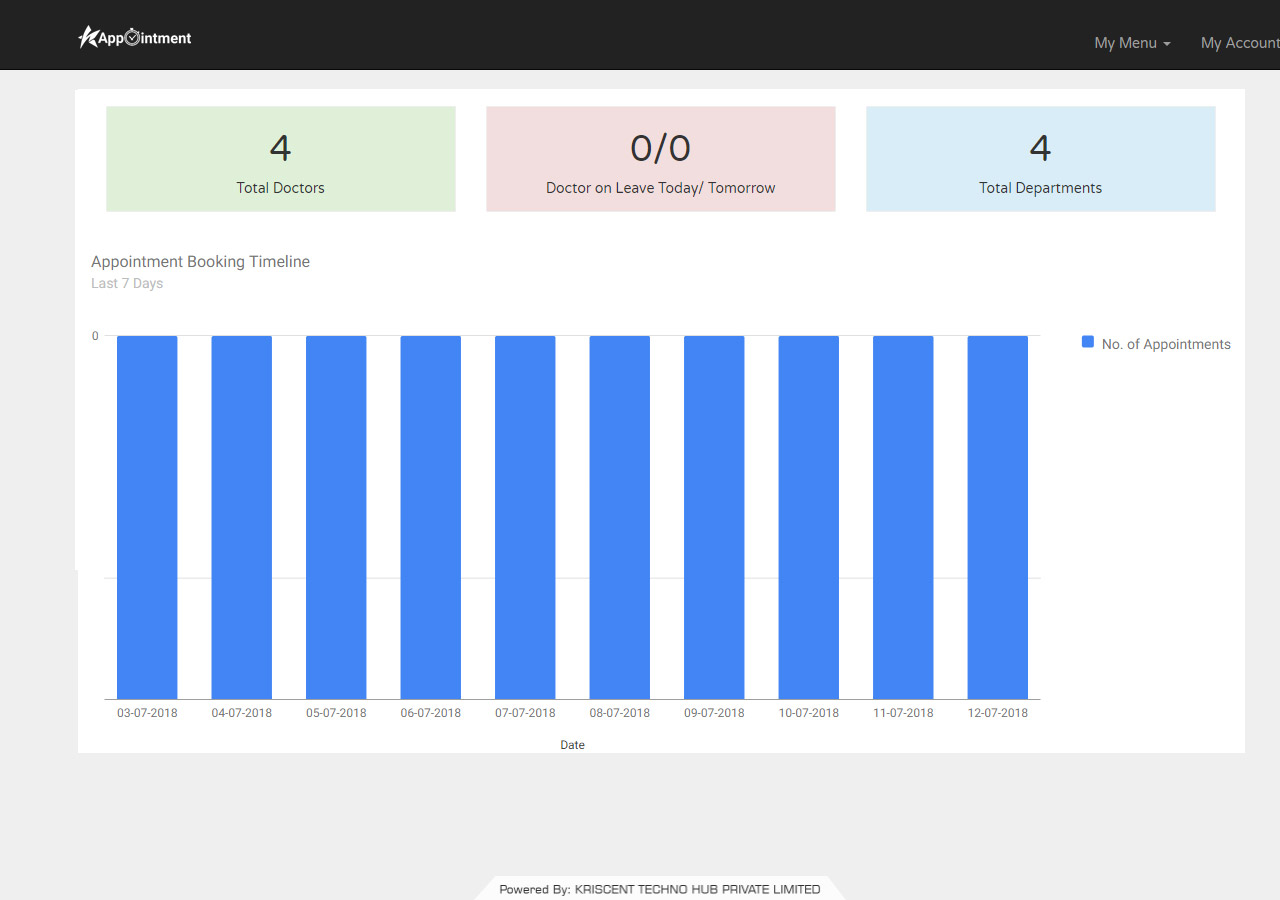Image resolution: width=1280 pixels, height=900 pixels.
Task: Click the Date axis title
Action: pyautogui.click(x=573, y=745)
